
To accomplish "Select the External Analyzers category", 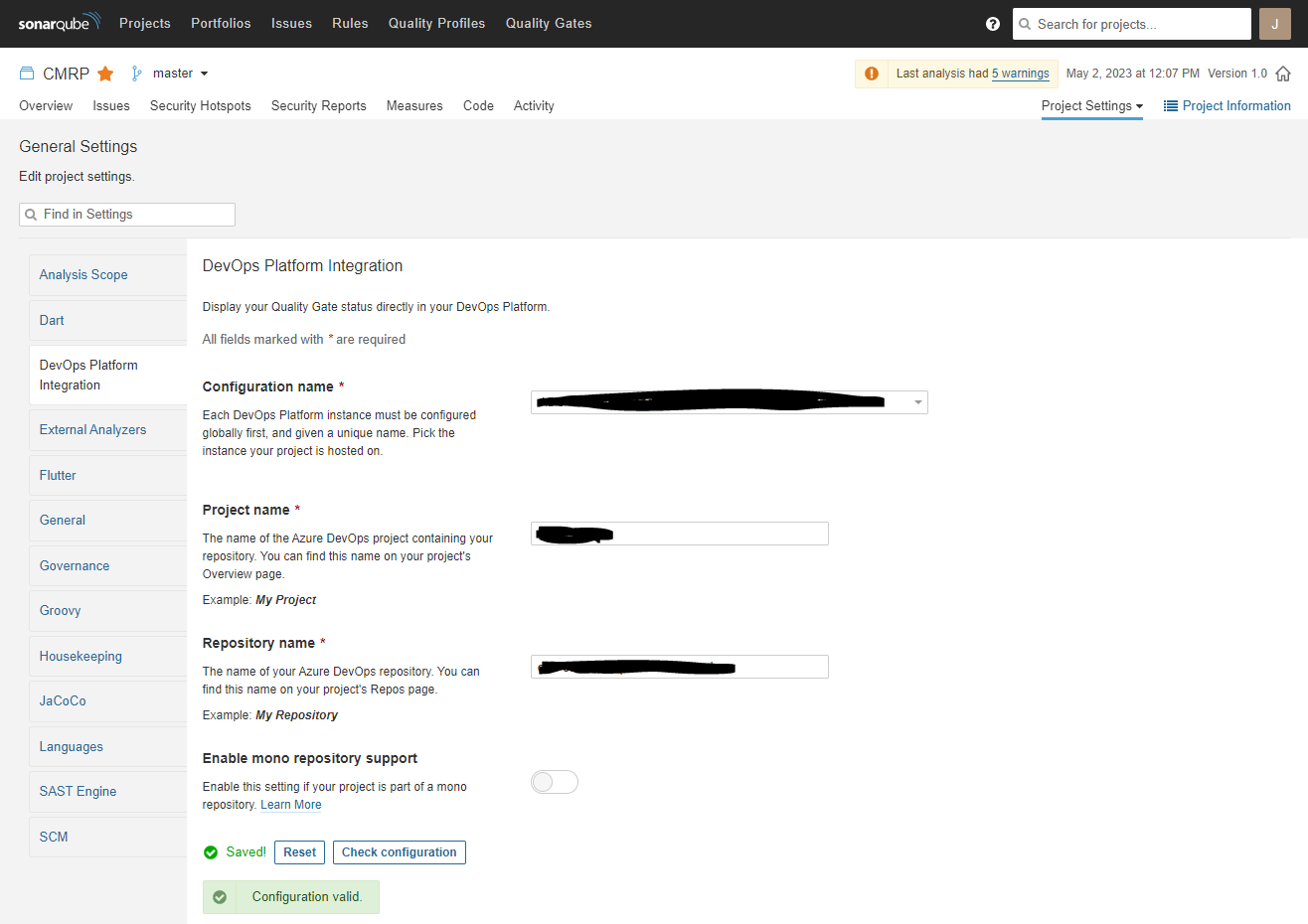I will click(107, 429).
